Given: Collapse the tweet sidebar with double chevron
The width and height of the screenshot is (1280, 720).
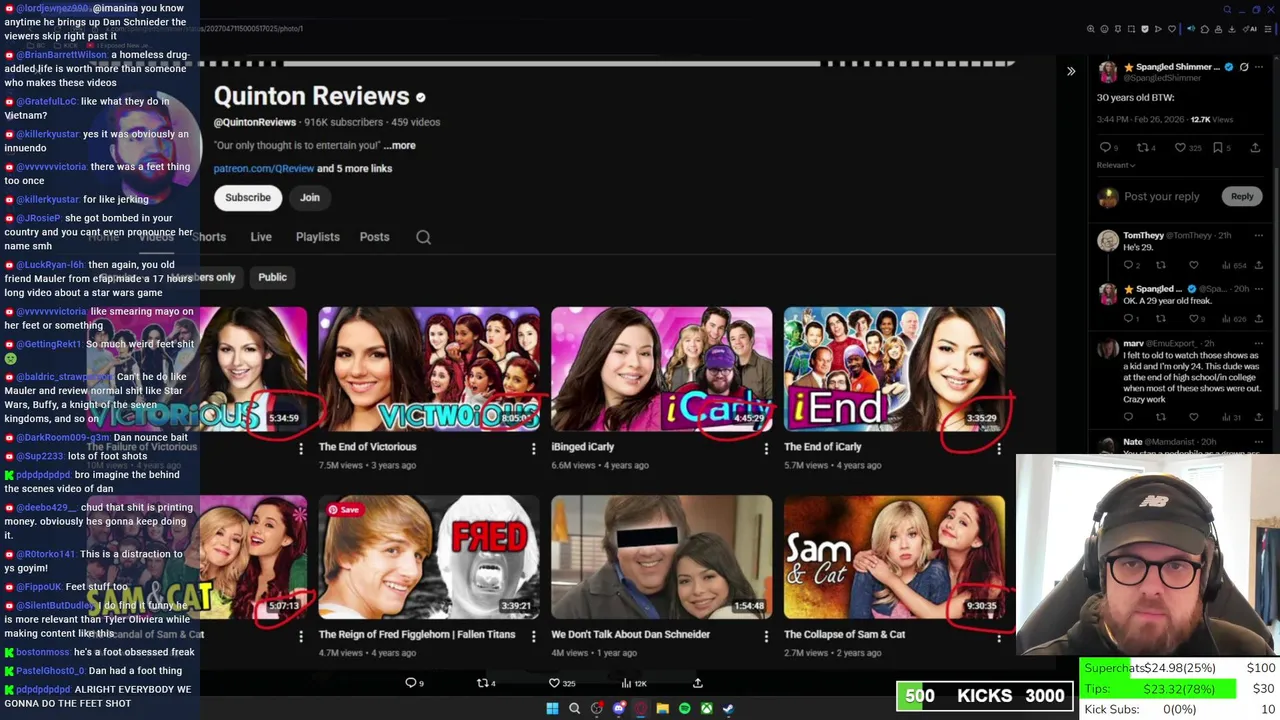Looking at the screenshot, I should pyautogui.click(x=1071, y=71).
